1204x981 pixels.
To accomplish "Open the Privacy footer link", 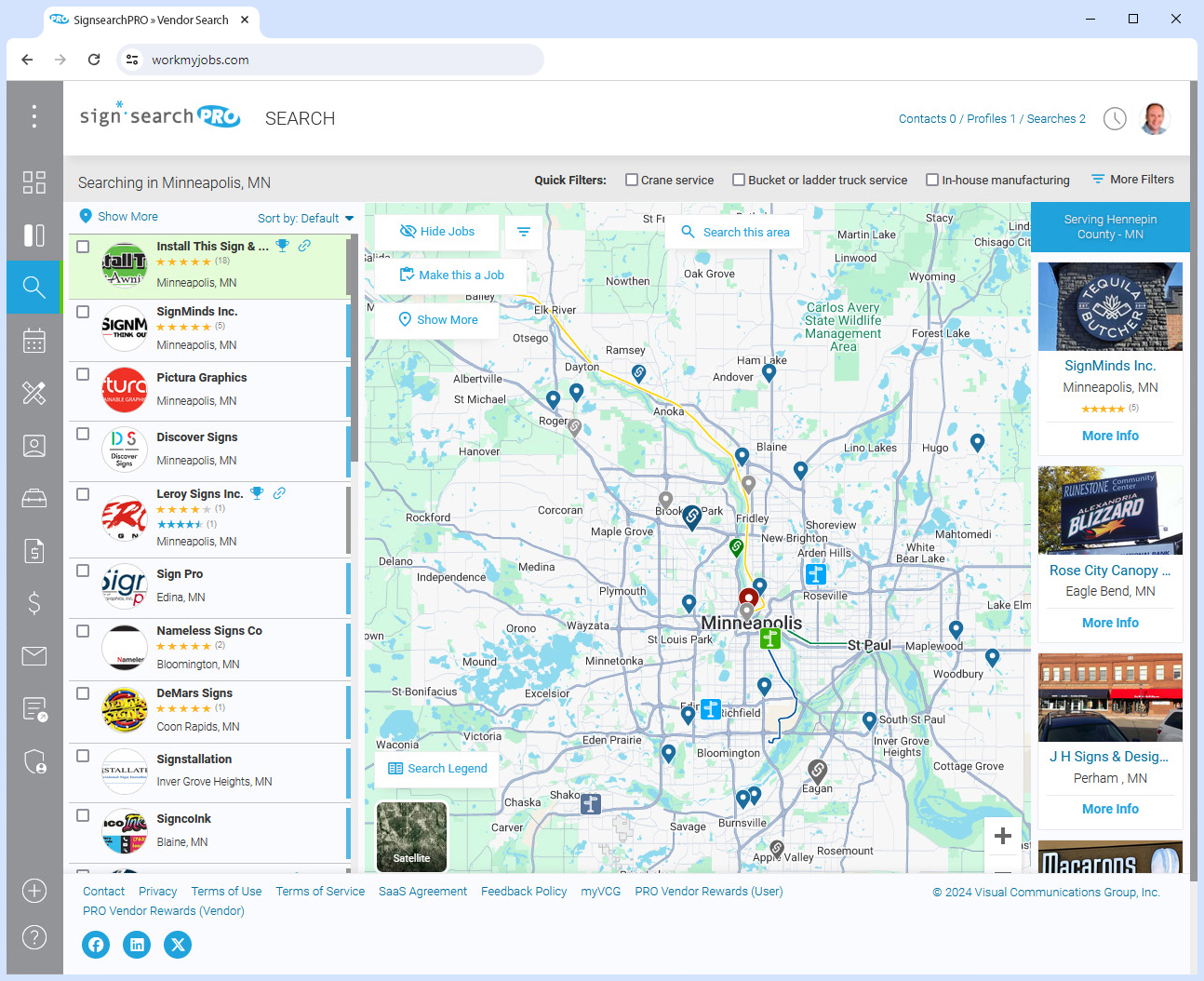I will pyautogui.click(x=157, y=892).
